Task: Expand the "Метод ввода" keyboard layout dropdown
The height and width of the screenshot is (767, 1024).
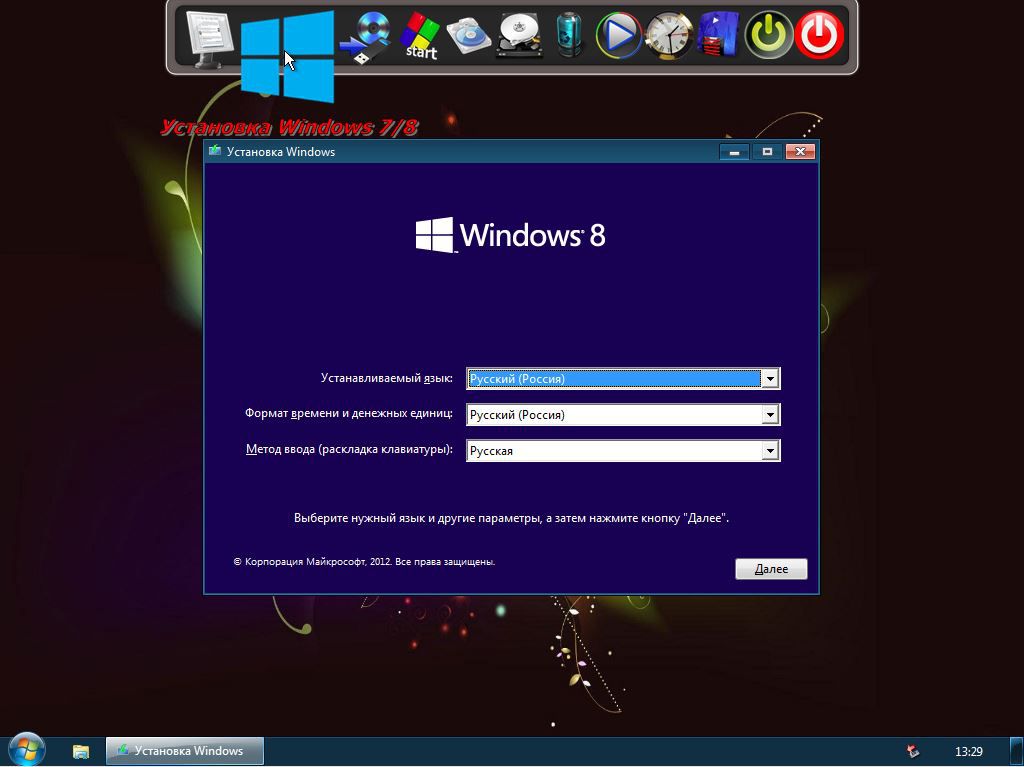Action: 771,450
